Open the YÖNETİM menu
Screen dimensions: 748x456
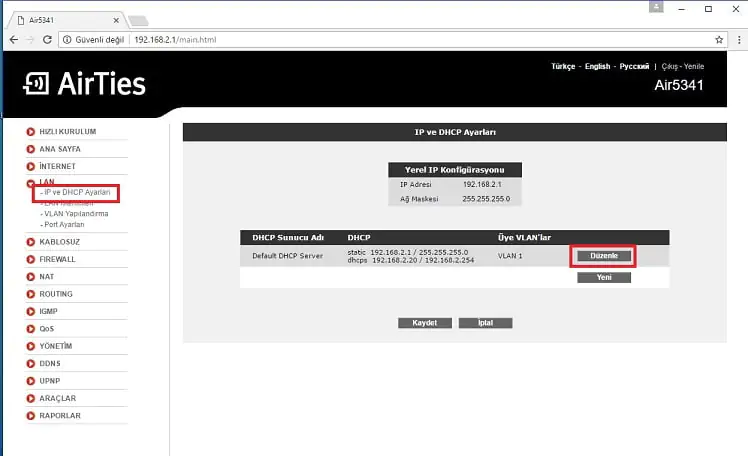point(56,346)
